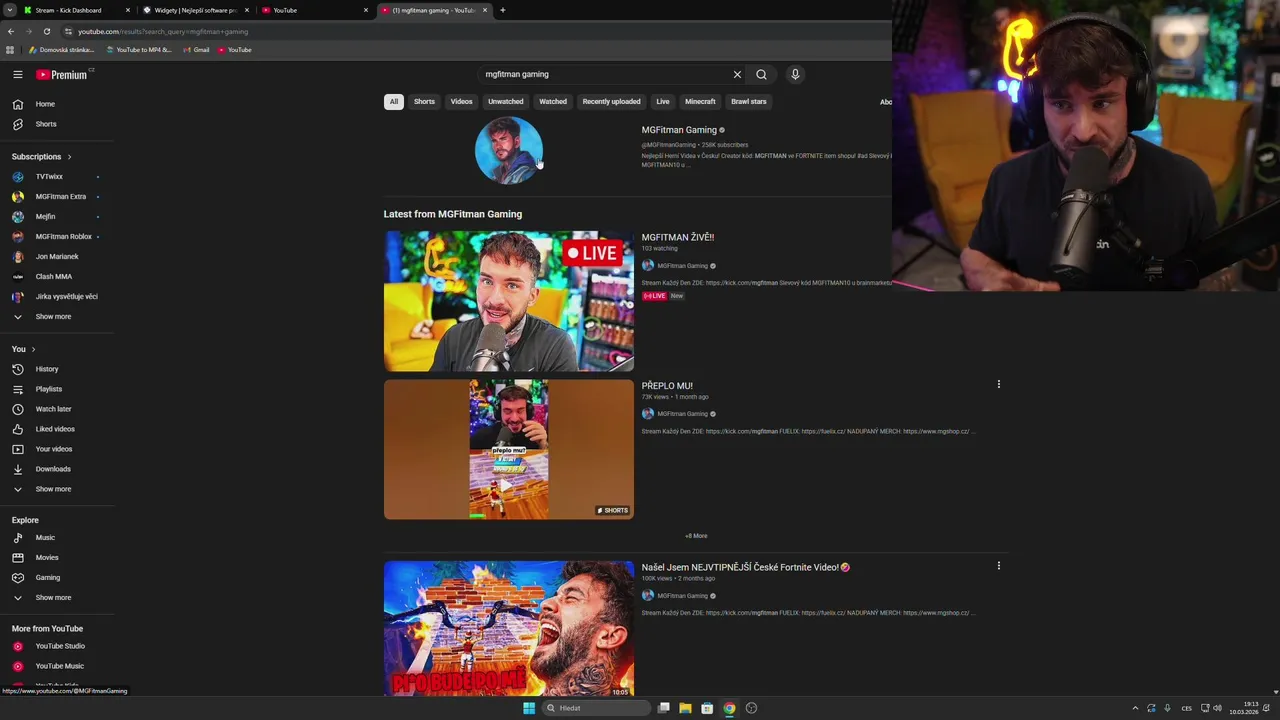Filter results by Live chip
The height and width of the screenshot is (720, 1280).
tap(662, 101)
